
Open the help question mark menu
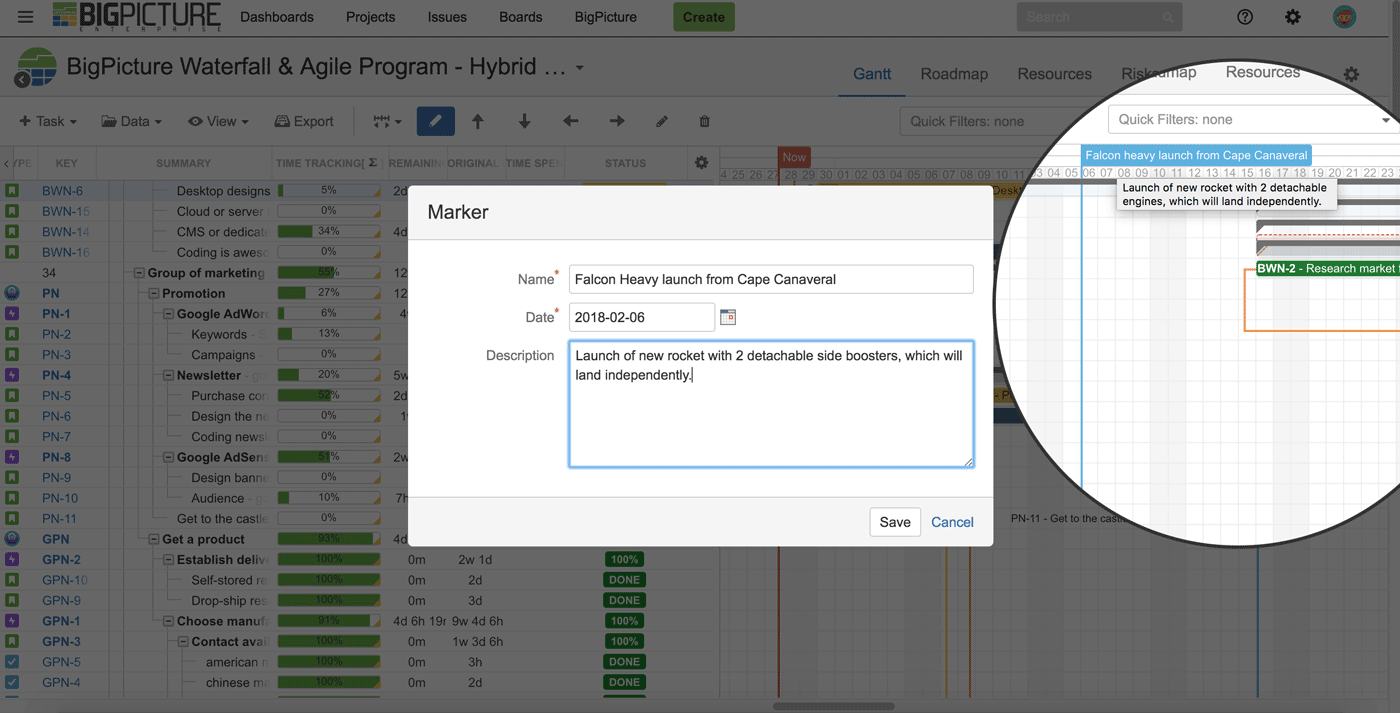[x=1245, y=17]
